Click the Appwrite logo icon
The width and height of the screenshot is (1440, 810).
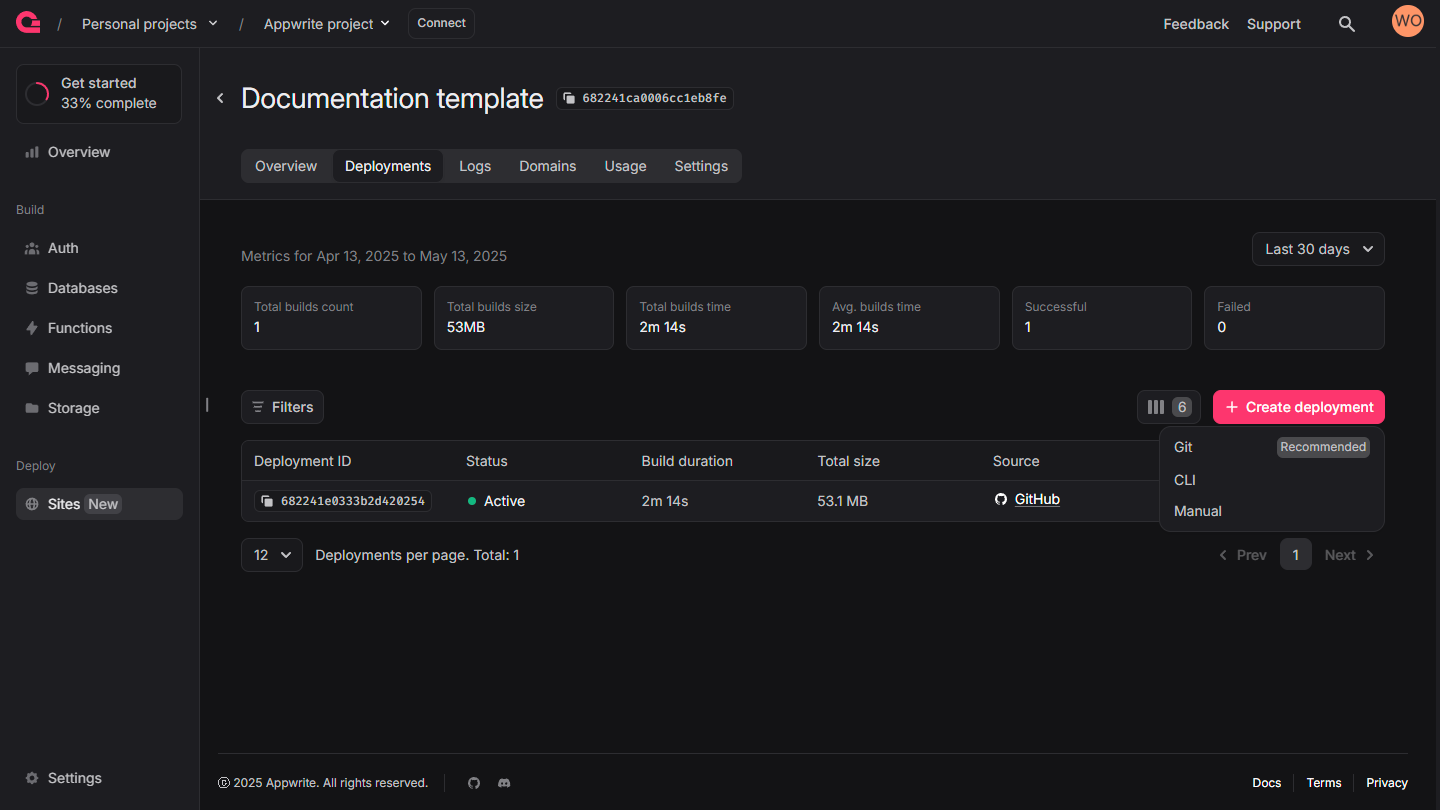tap(28, 23)
